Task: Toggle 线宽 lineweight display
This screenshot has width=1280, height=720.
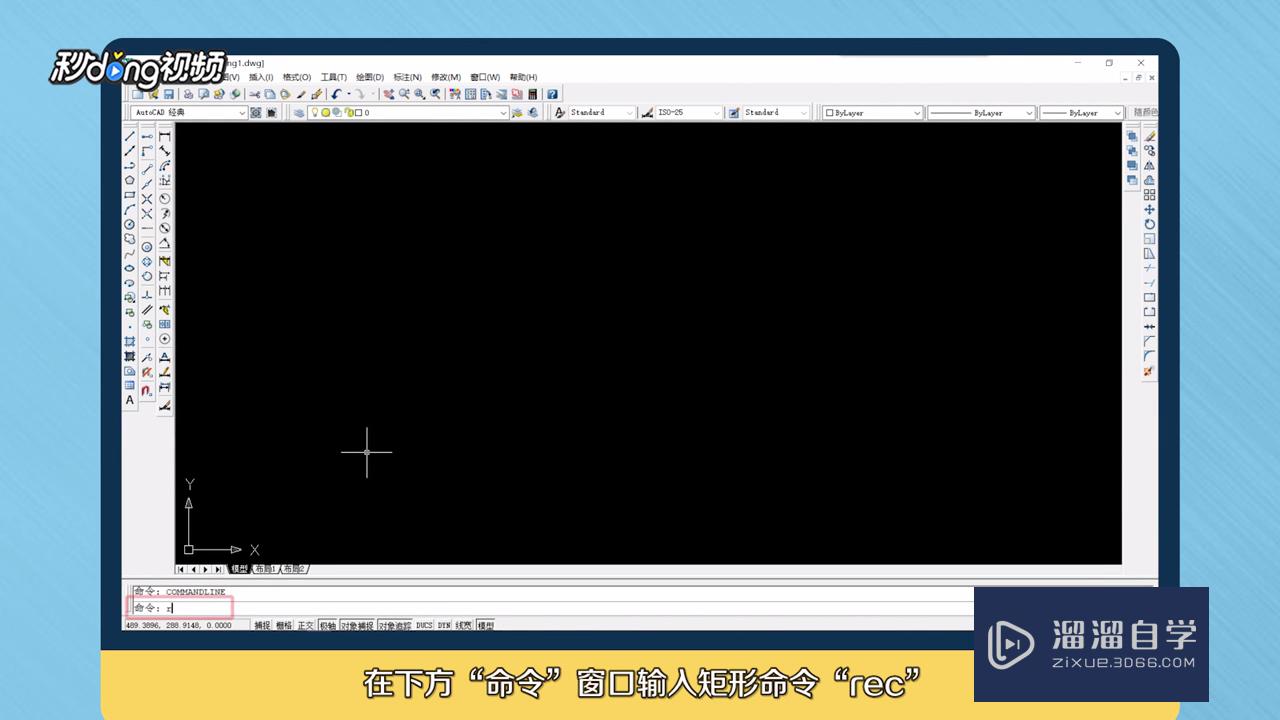Action: tap(464, 625)
